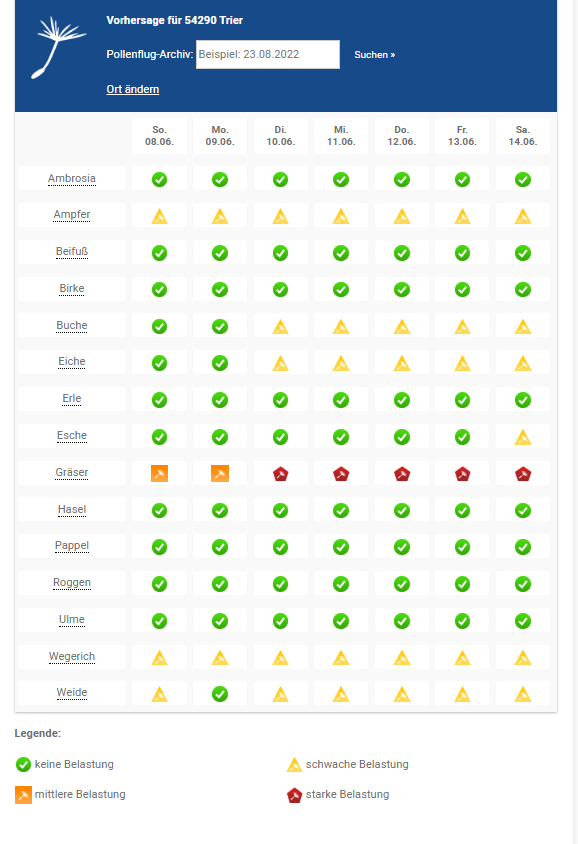This screenshot has width=578, height=844.
Task: Focus the Pollenflug-Archiv date field
Action: pyautogui.click(x=267, y=54)
